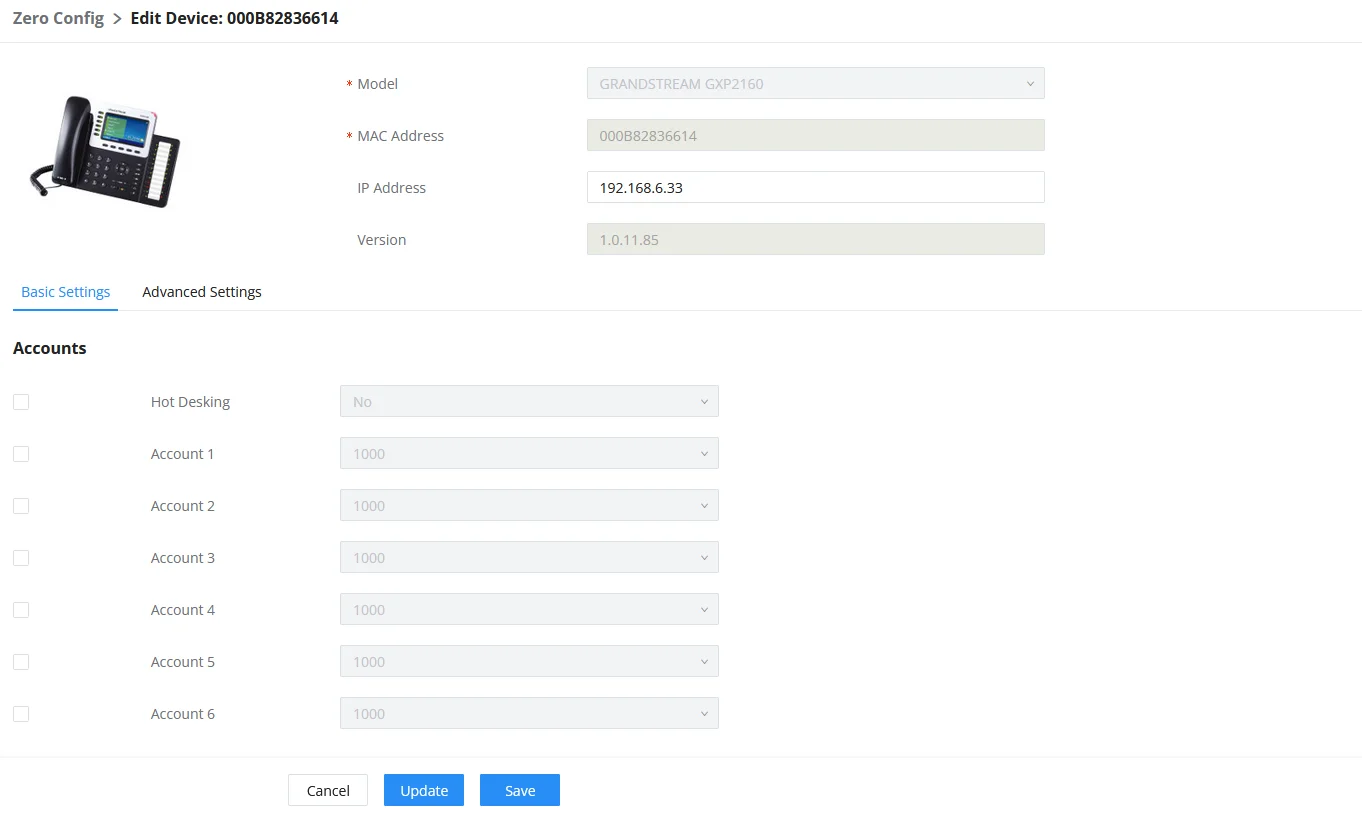Toggle the Account 3 checkbox
Viewport: 1362px width, 819px height.
[21, 558]
